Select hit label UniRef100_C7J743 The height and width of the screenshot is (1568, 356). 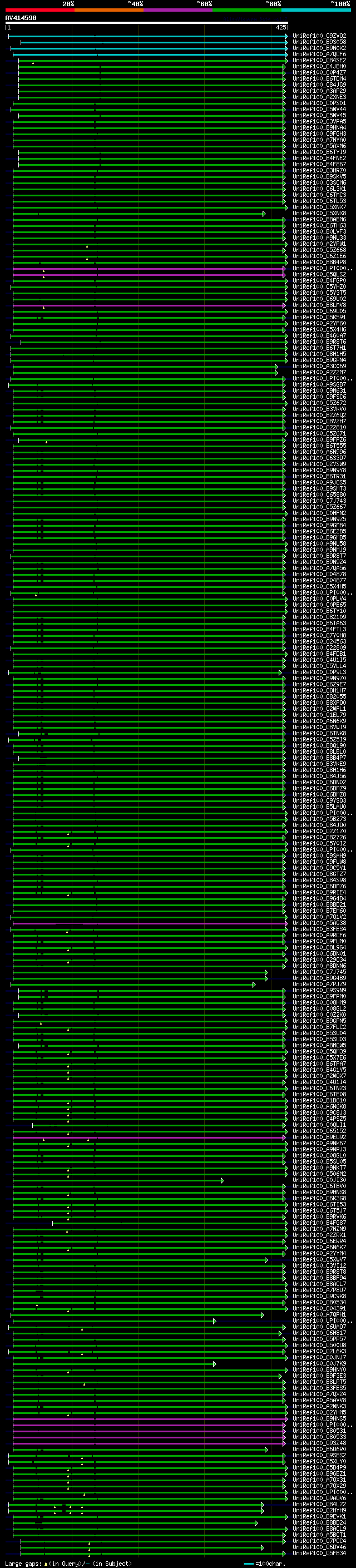pos(319,501)
